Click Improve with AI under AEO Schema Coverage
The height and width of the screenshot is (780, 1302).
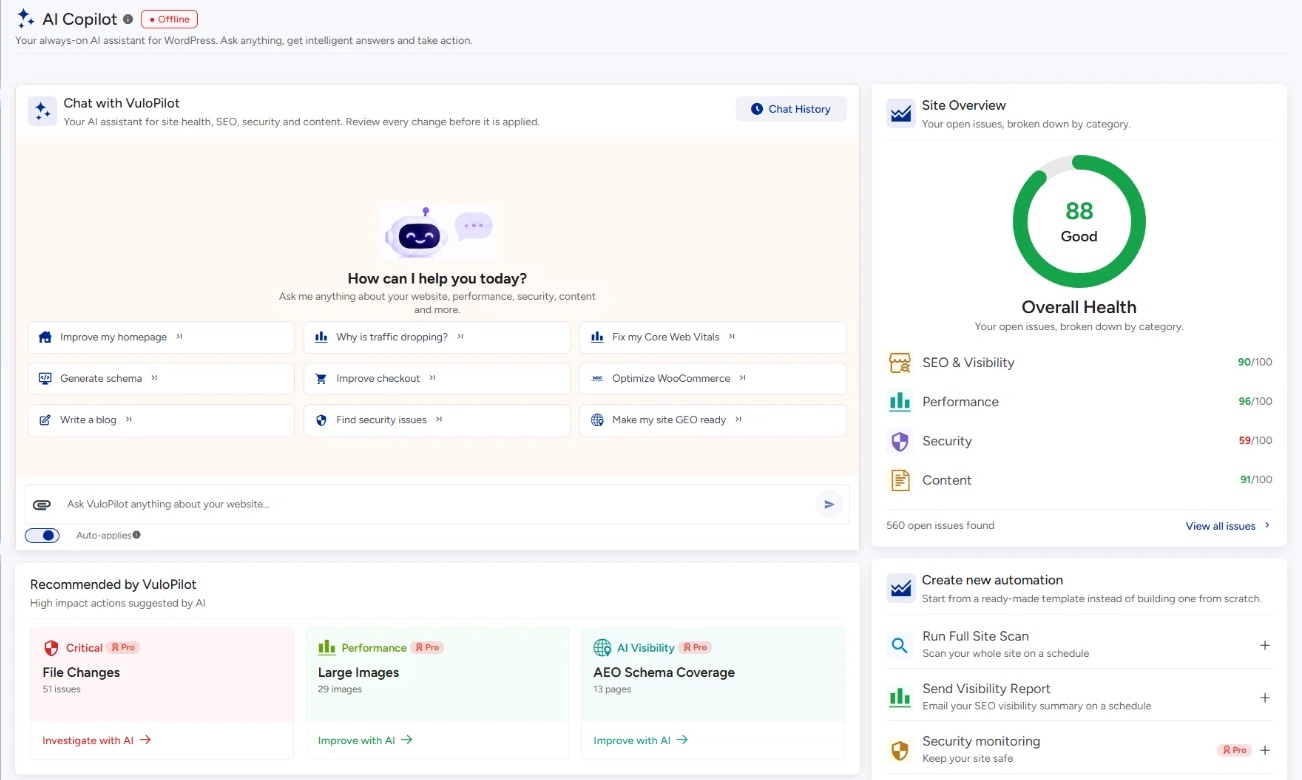(641, 740)
